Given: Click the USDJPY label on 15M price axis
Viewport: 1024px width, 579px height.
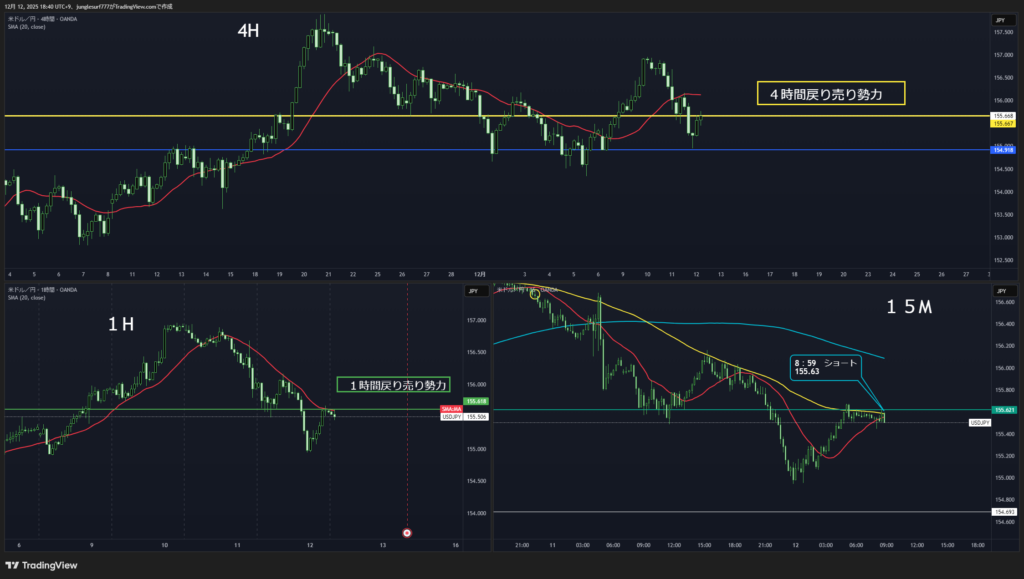Looking at the screenshot, I should point(980,423).
